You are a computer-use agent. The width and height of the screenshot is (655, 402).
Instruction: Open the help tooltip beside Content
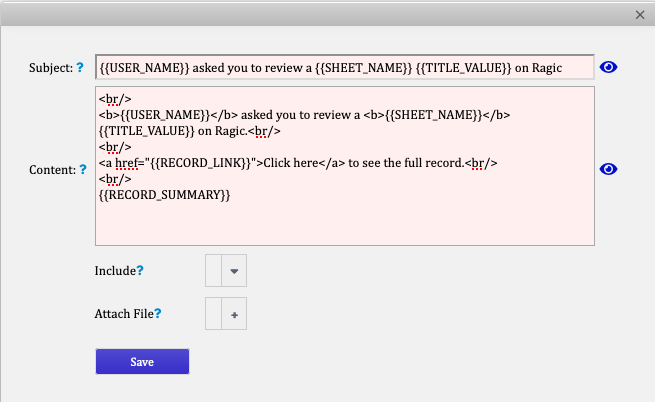click(x=83, y=169)
